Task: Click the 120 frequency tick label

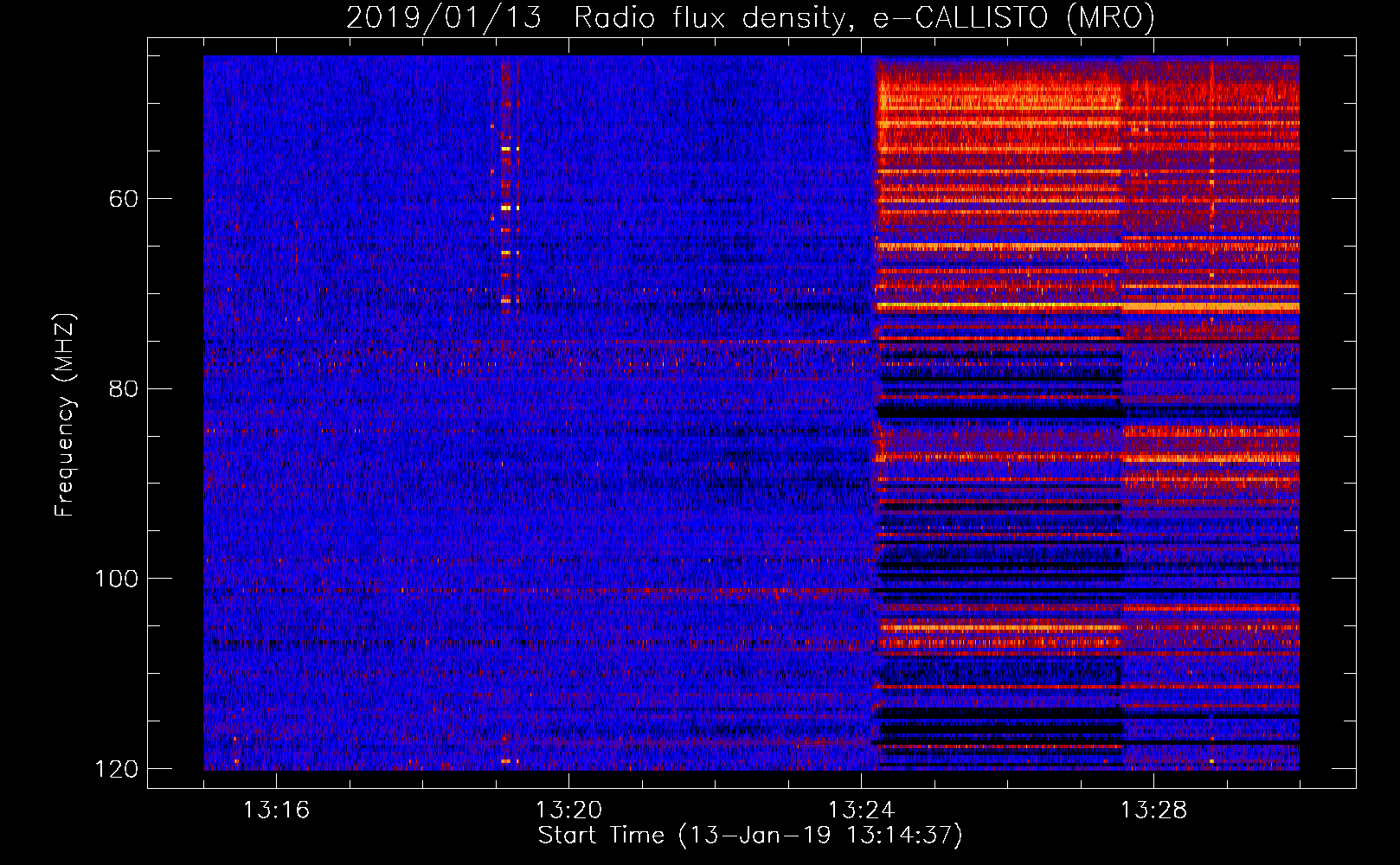Action: point(116,769)
